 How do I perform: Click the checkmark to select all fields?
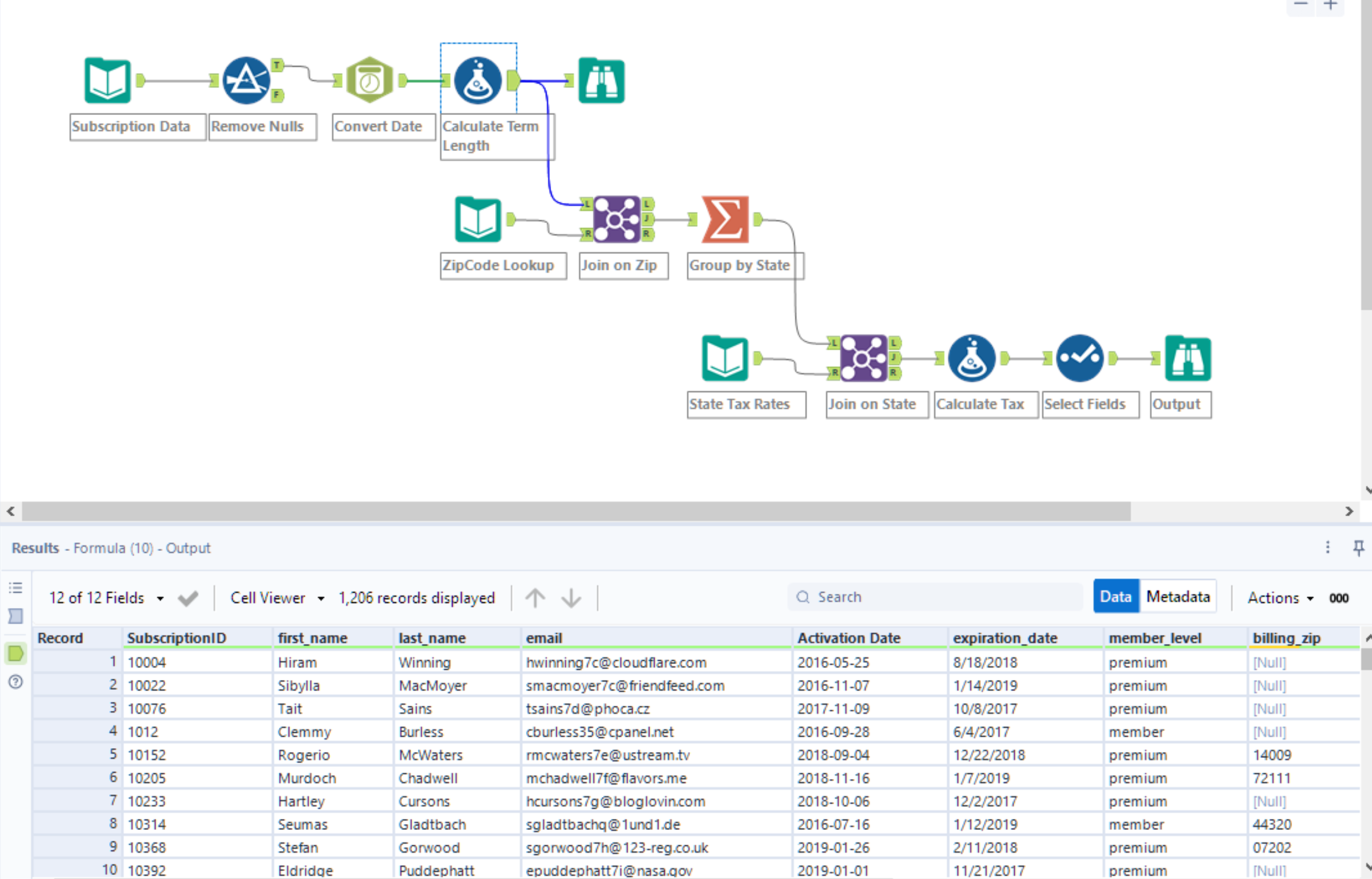[188, 598]
